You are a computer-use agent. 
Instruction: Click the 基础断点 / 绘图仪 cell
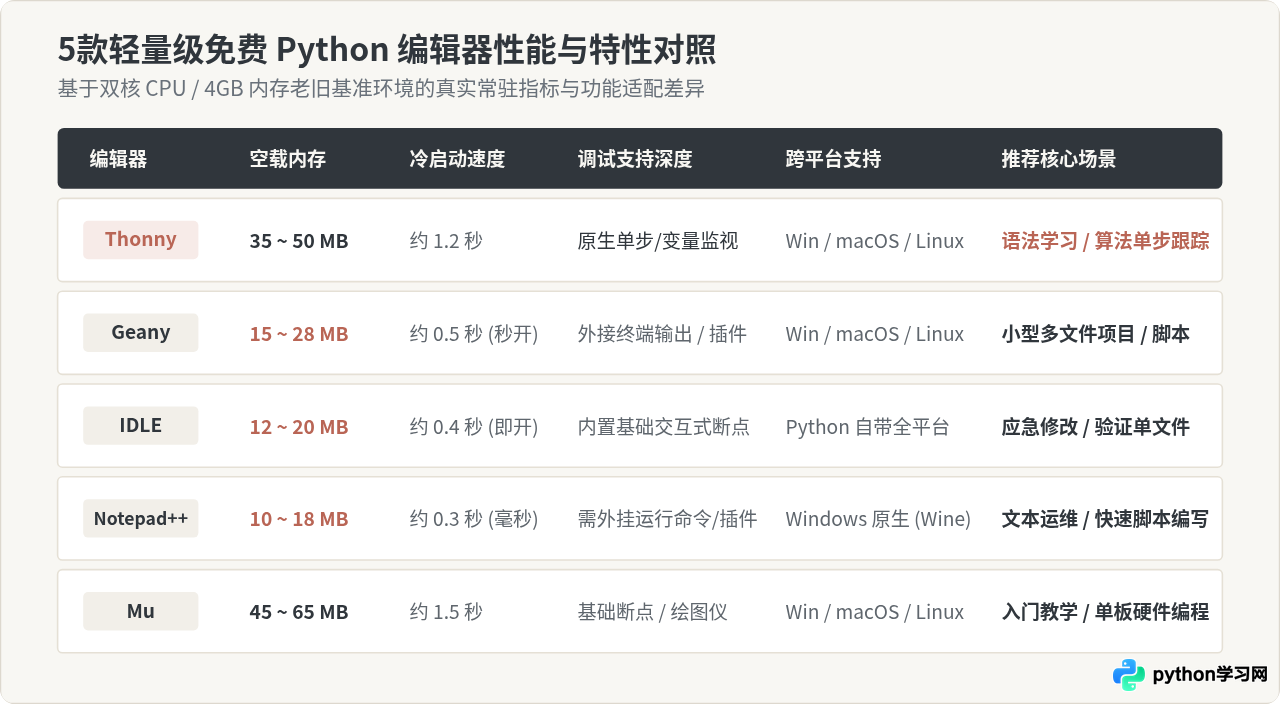[652, 613]
